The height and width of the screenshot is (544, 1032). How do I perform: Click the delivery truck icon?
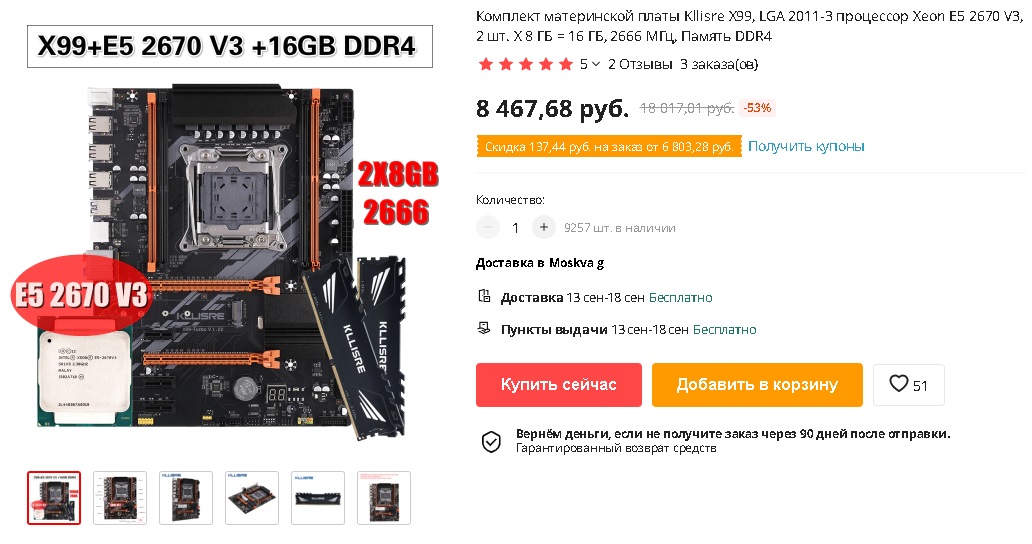[x=484, y=297]
